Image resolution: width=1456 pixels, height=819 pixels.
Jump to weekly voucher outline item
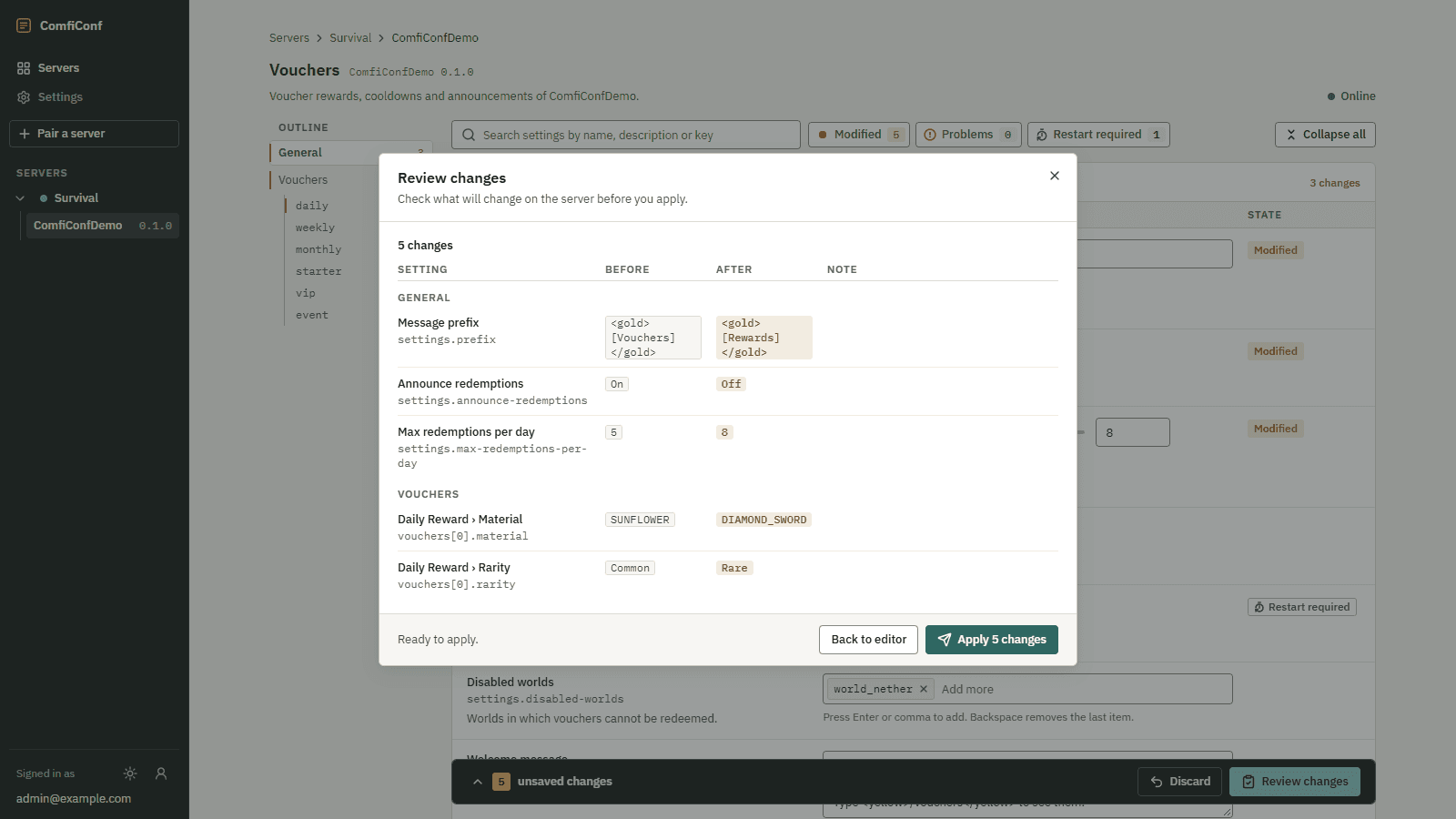[315, 227]
